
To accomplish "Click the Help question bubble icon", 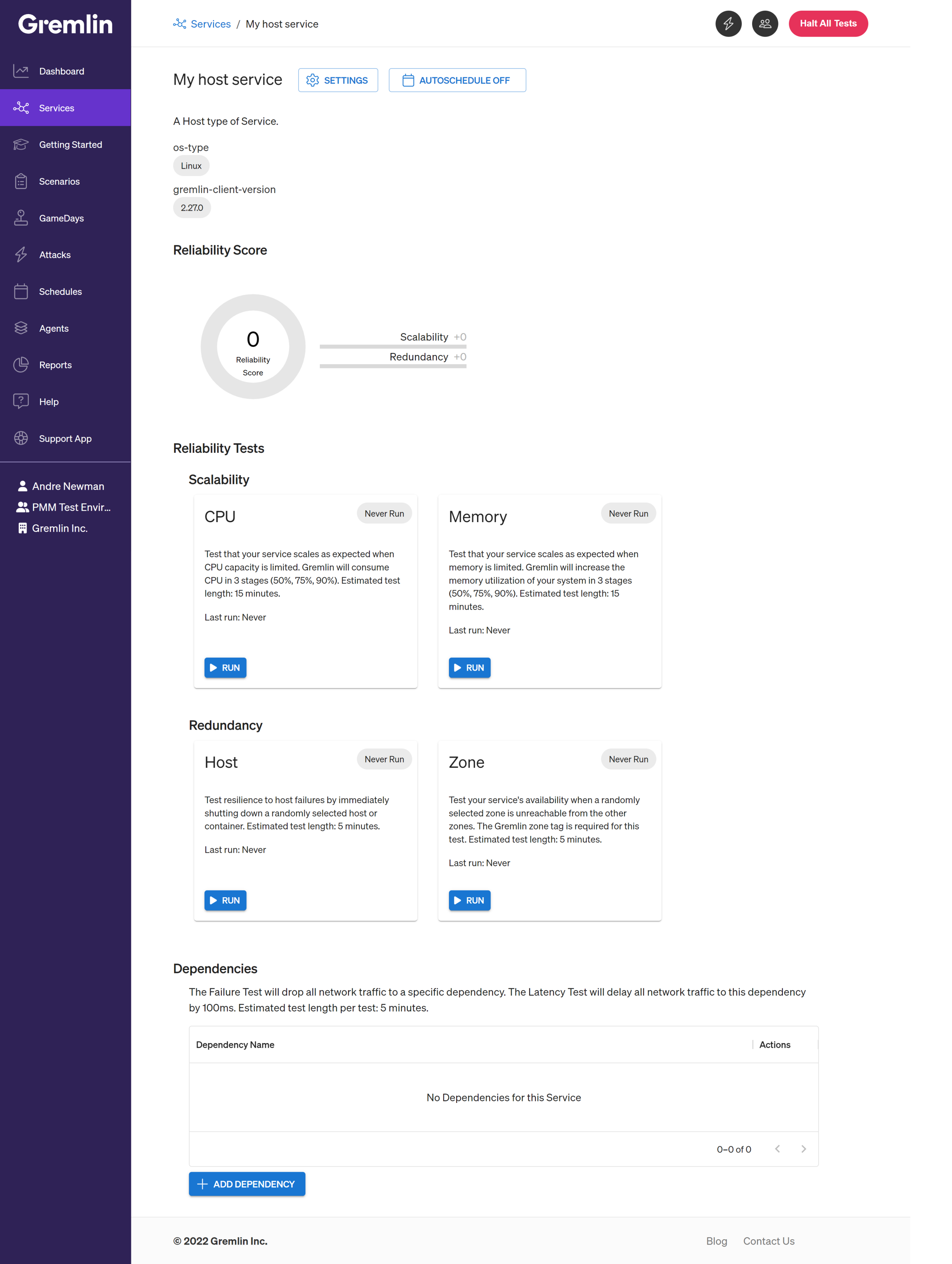I will 21,401.
